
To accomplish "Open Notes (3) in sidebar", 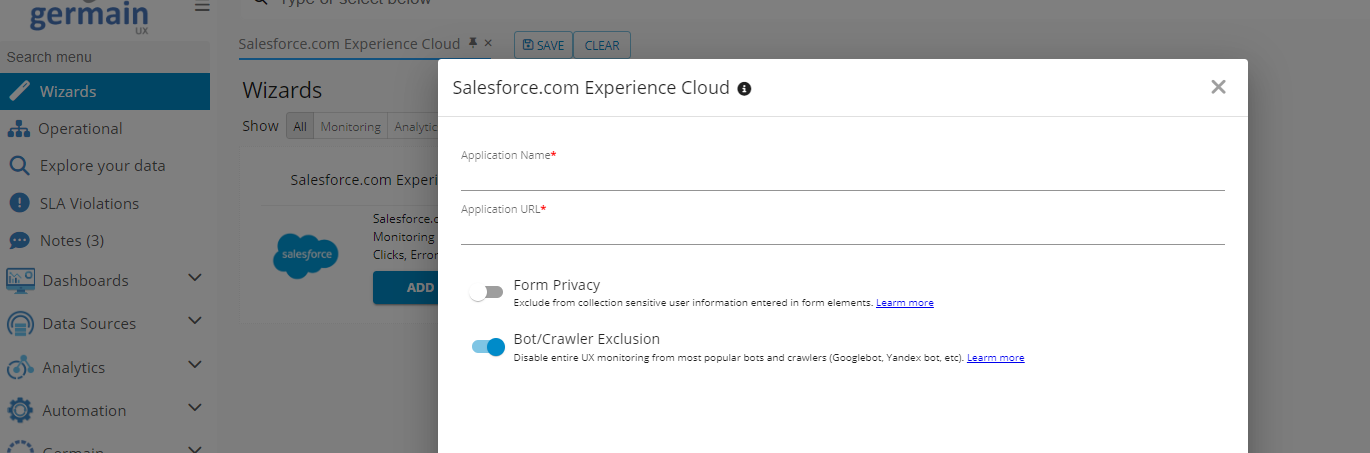I will [71, 240].
